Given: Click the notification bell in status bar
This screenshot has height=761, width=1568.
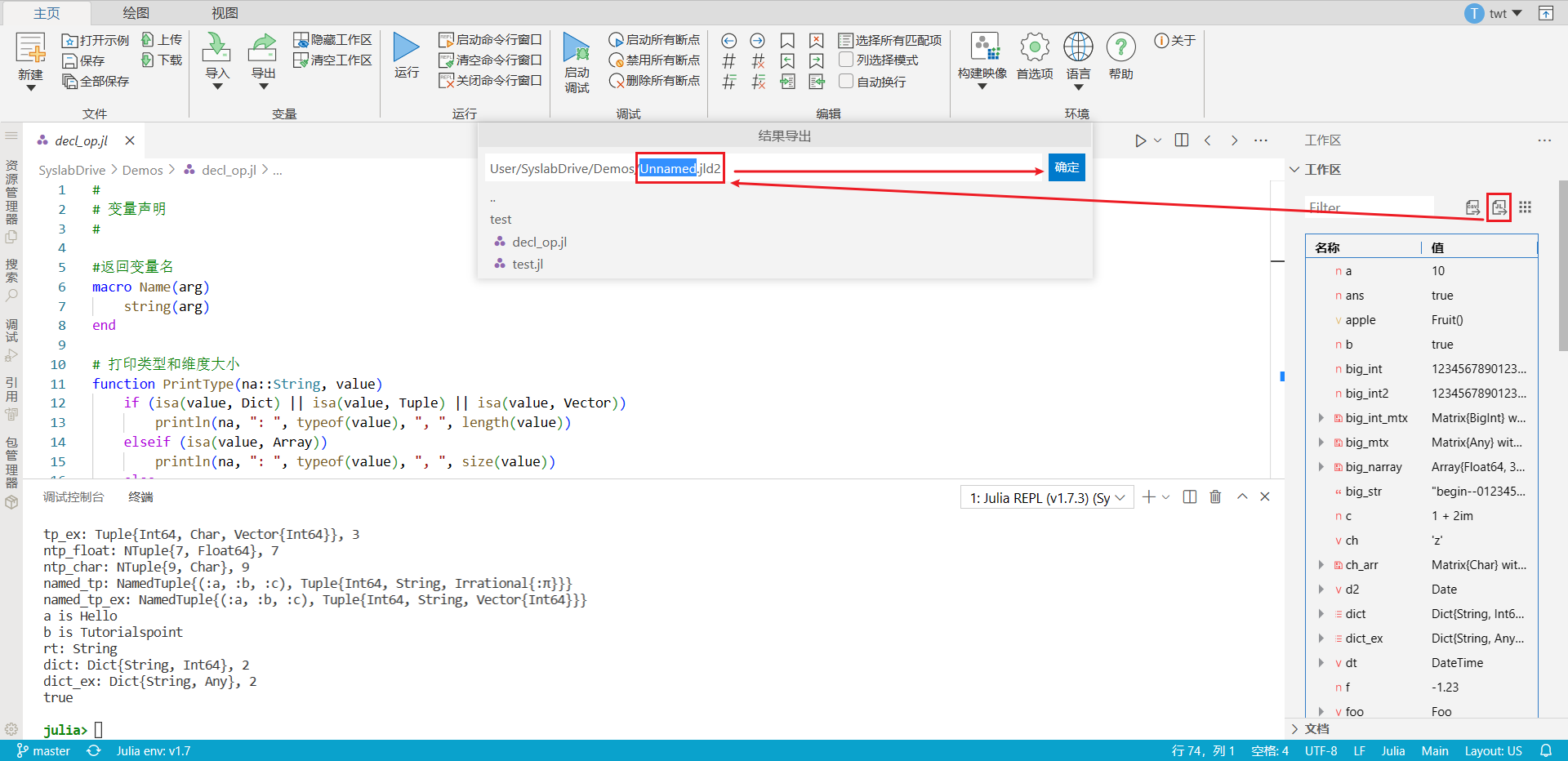Looking at the screenshot, I should point(1546,750).
